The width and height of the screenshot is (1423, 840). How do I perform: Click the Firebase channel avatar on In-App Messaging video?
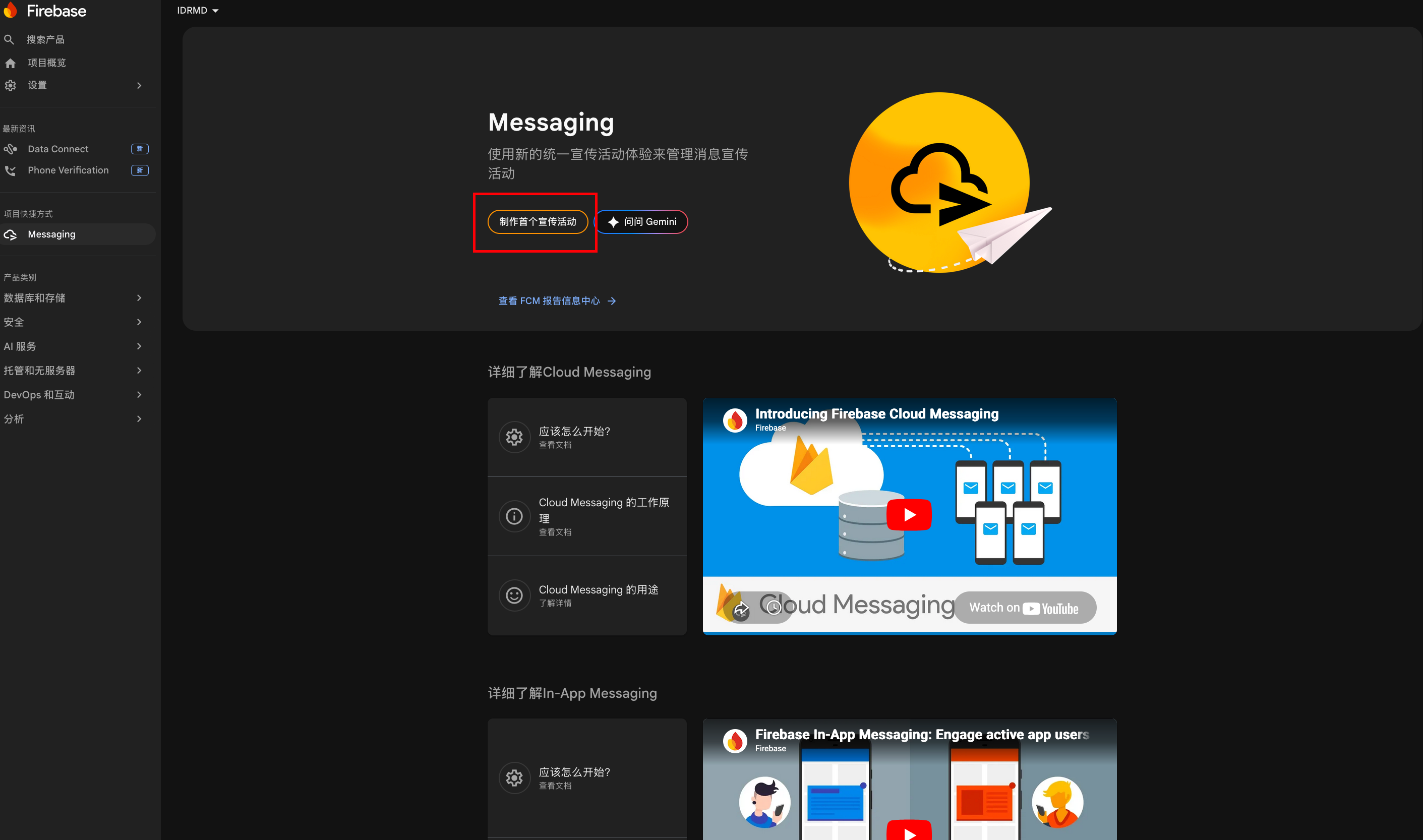pos(735,741)
